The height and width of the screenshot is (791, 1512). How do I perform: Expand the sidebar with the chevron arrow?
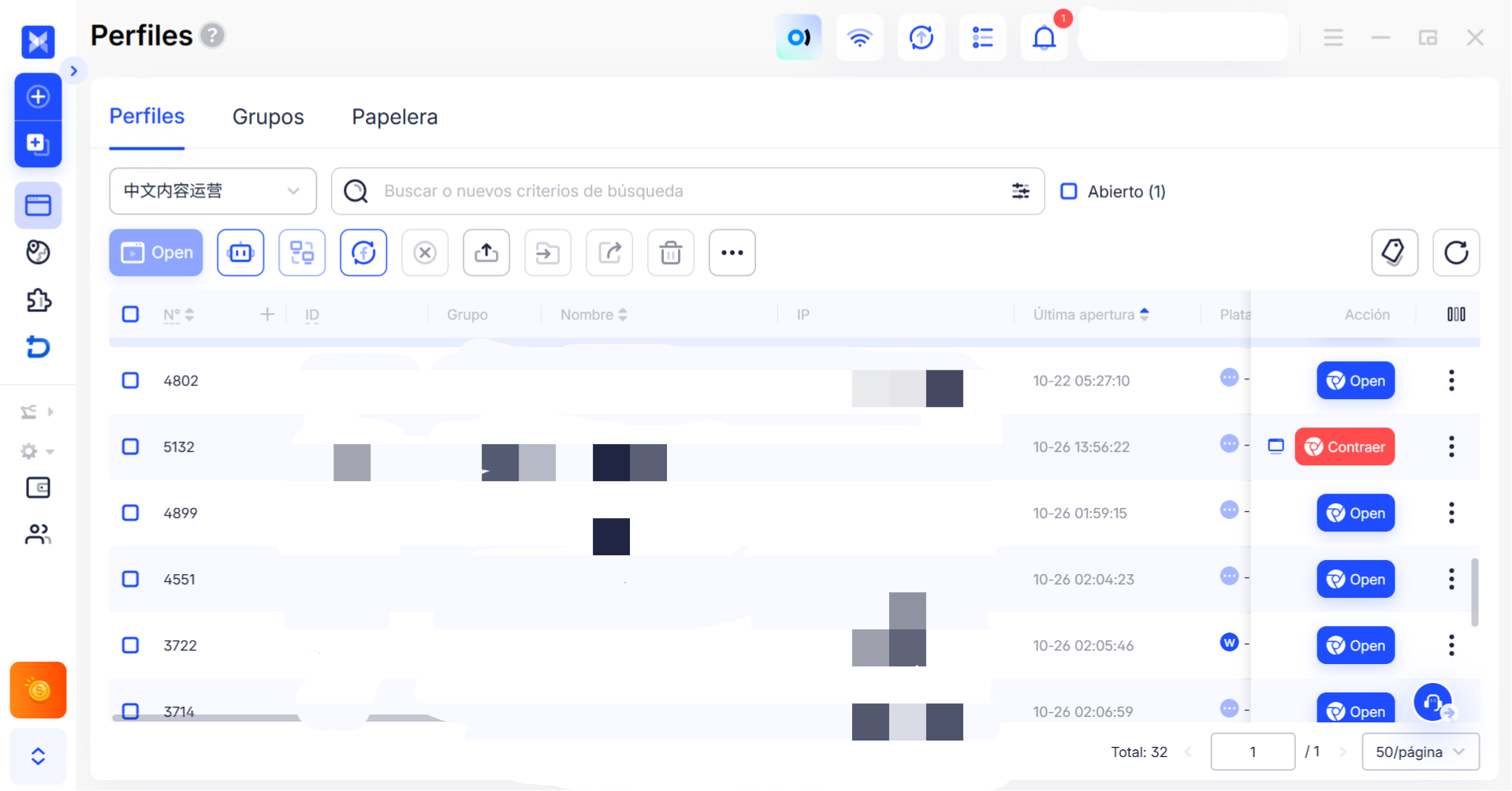click(x=73, y=71)
